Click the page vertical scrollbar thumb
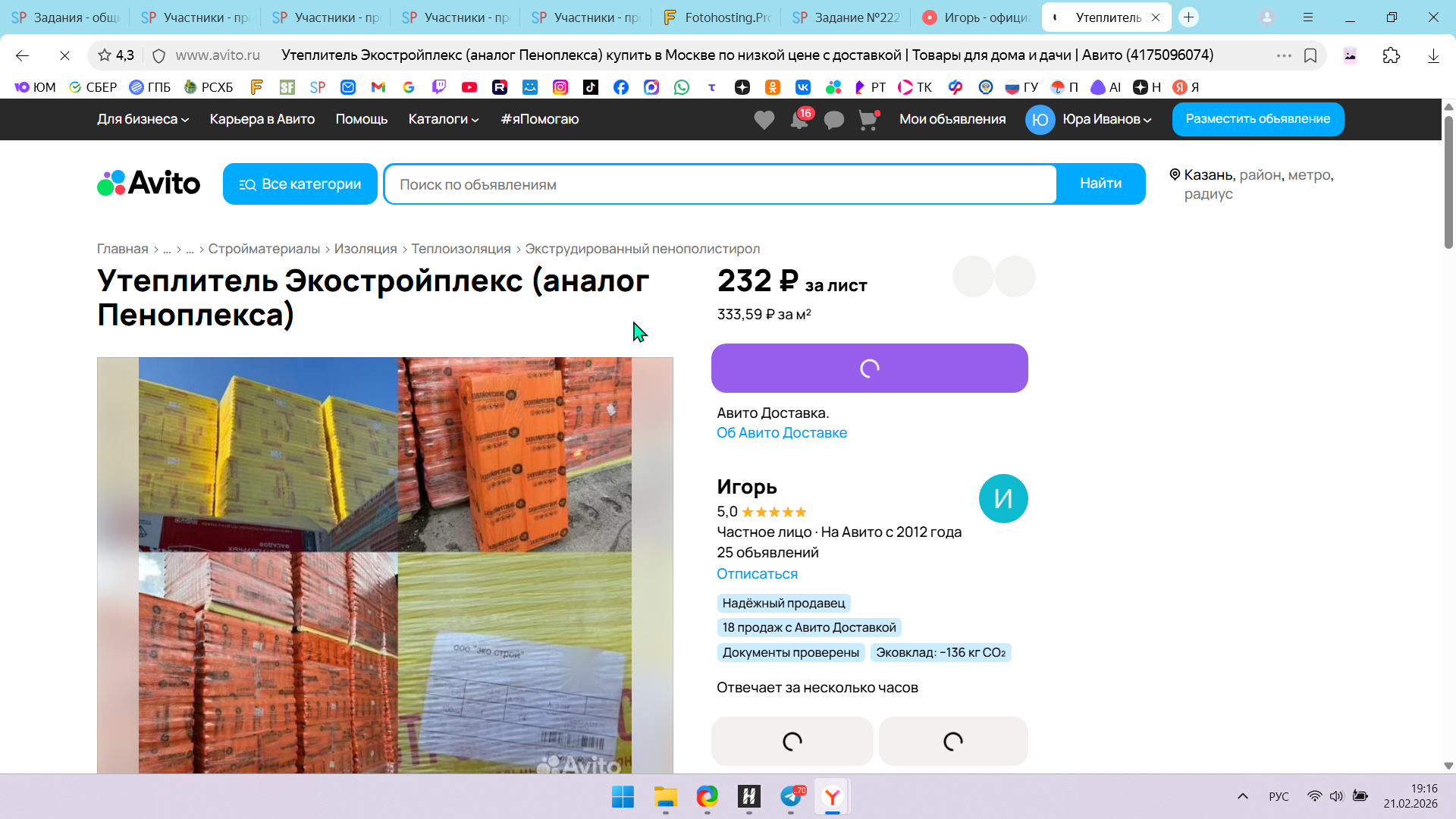Image resolution: width=1456 pixels, height=819 pixels. pyautogui.click(x=1448, y=182)
